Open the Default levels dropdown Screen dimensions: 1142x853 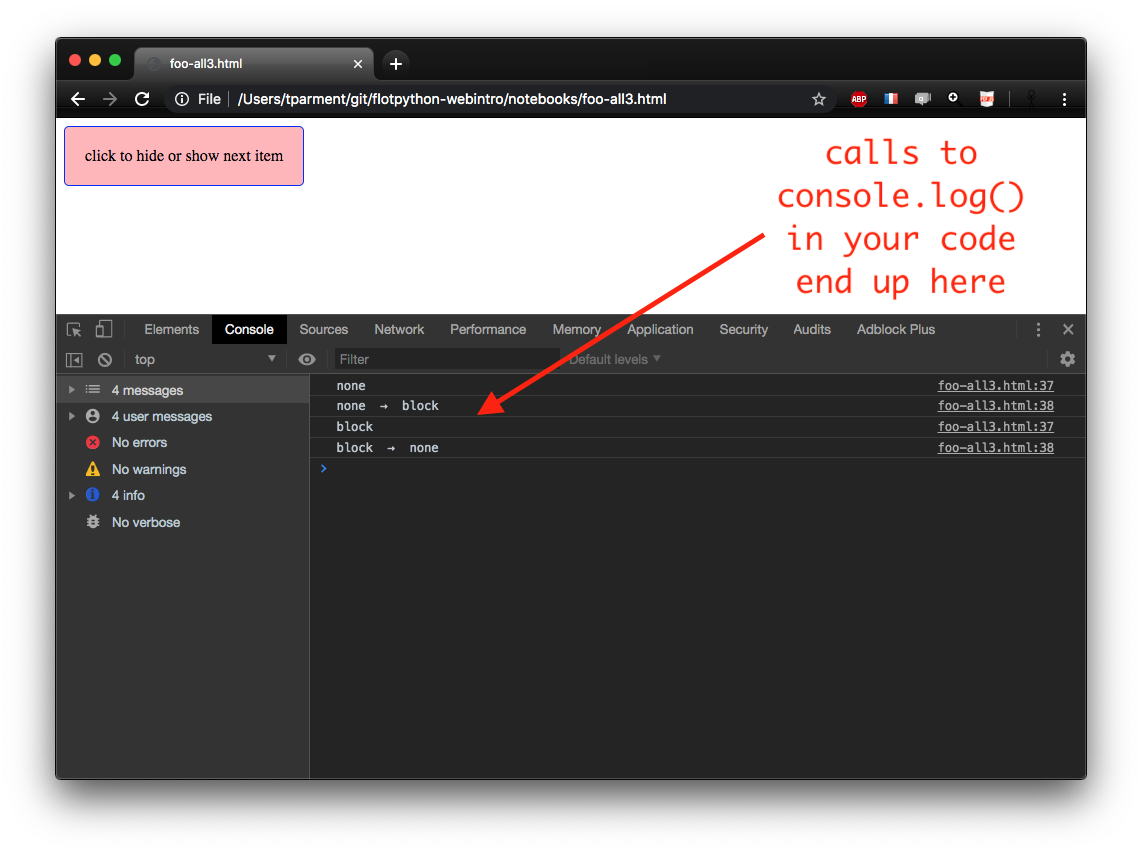(614, 360)
